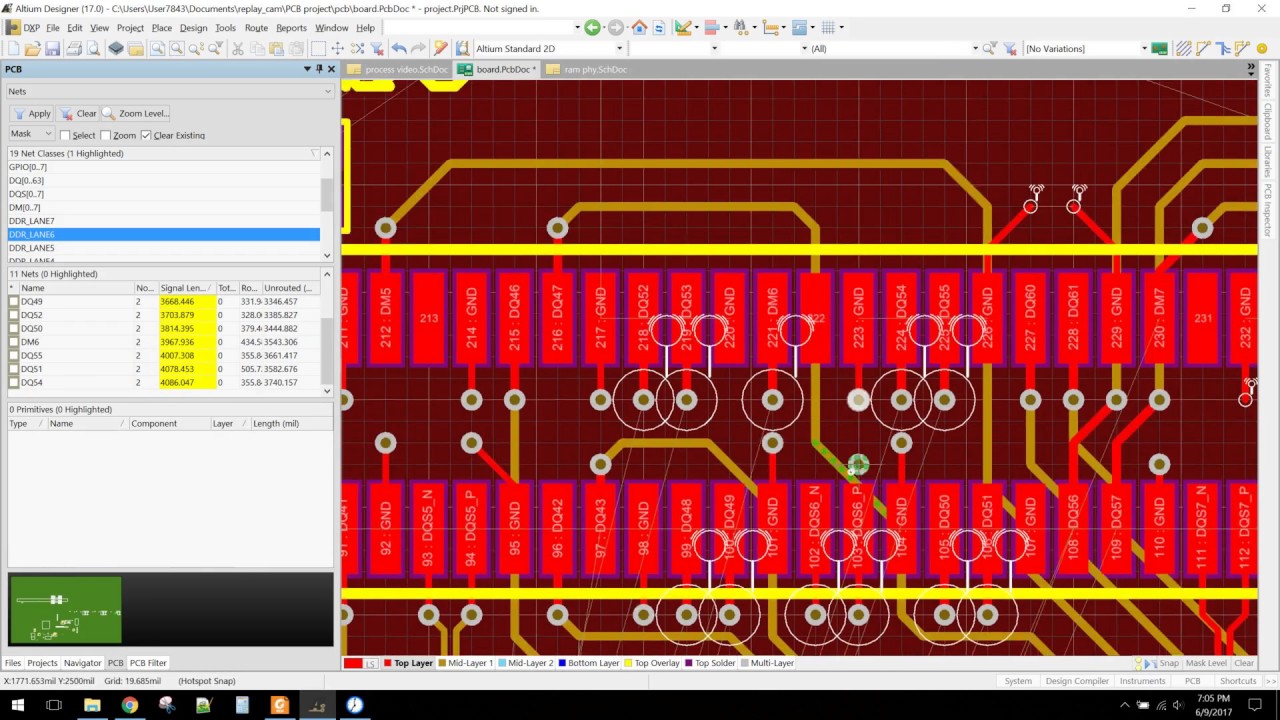Uncheck the Clear Existing checkbox

(146, 135)
